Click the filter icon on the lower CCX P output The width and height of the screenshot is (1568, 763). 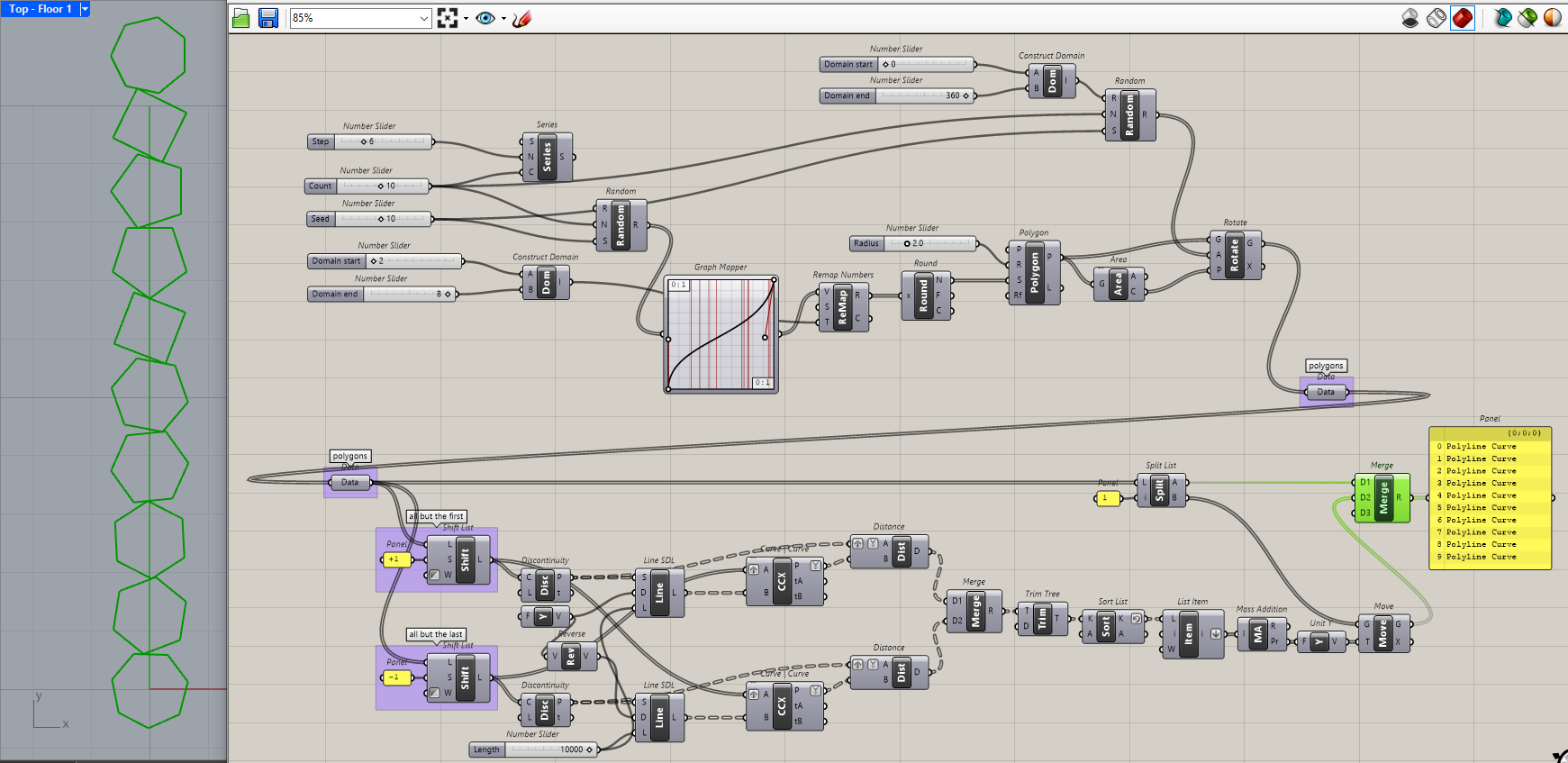tap(815, 691)
